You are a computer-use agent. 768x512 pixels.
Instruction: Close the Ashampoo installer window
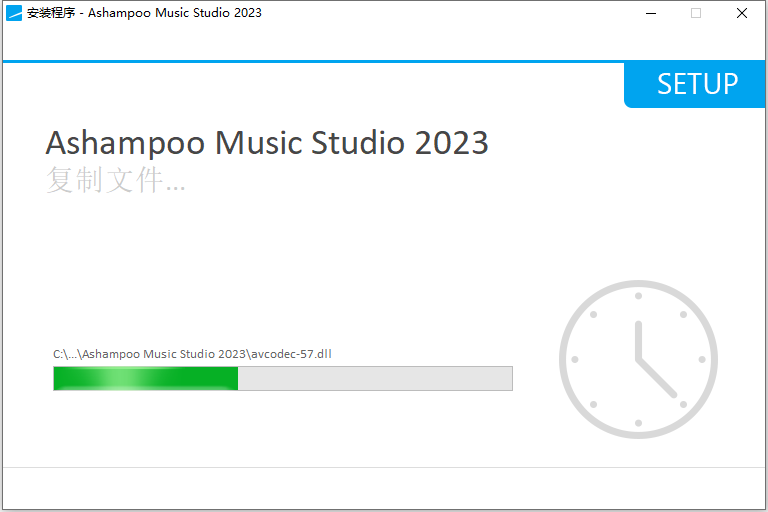pos(742,13)
